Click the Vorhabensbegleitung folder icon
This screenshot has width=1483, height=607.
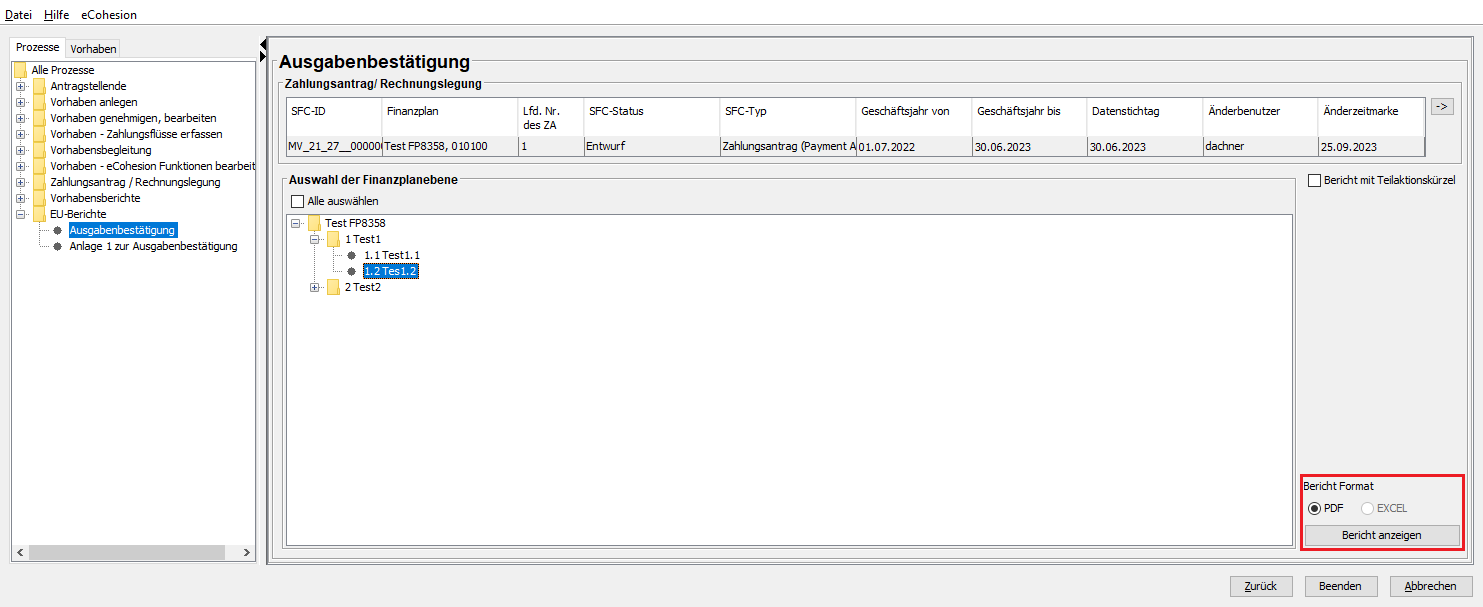tap(39, 150)
